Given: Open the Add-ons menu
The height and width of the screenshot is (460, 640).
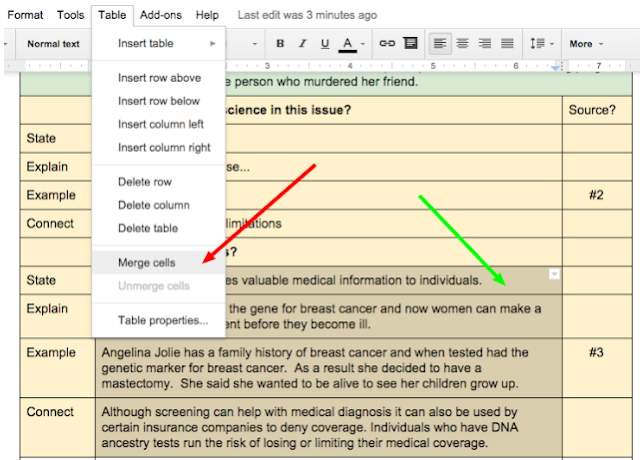Looking at the screenshot, I should tap(160, 15).
